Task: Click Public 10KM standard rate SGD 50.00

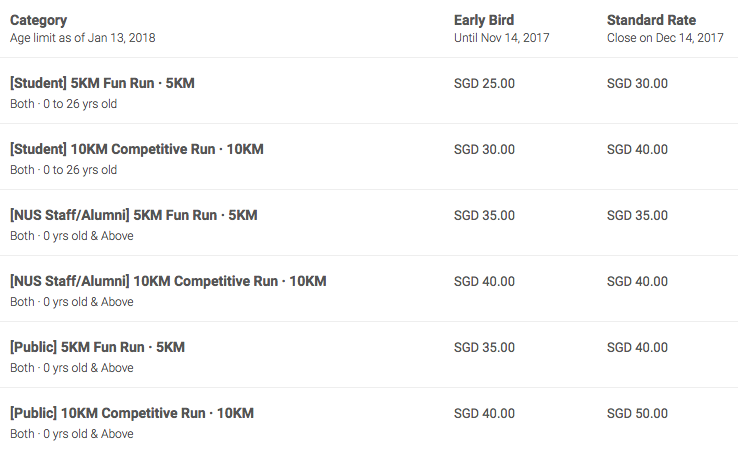Action: click(637, 413)
